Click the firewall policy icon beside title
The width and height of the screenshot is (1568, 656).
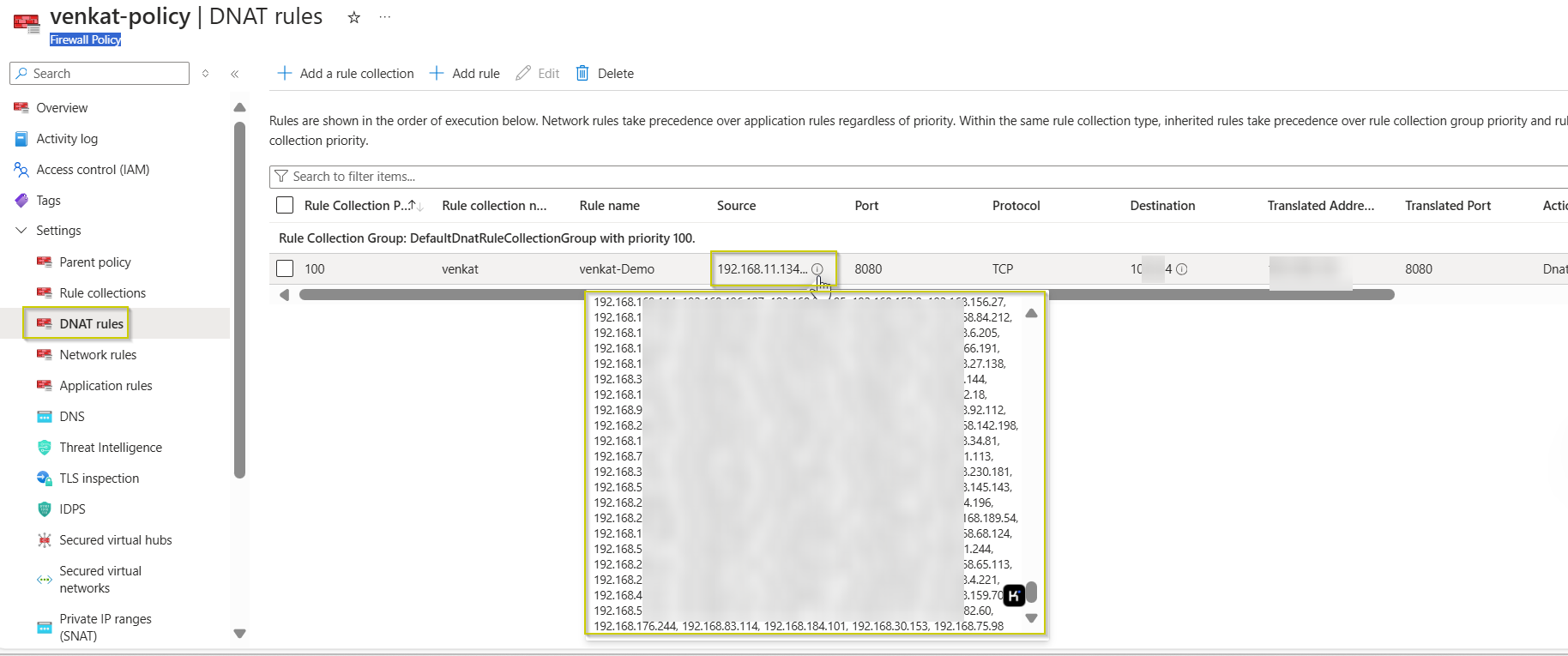27,23
